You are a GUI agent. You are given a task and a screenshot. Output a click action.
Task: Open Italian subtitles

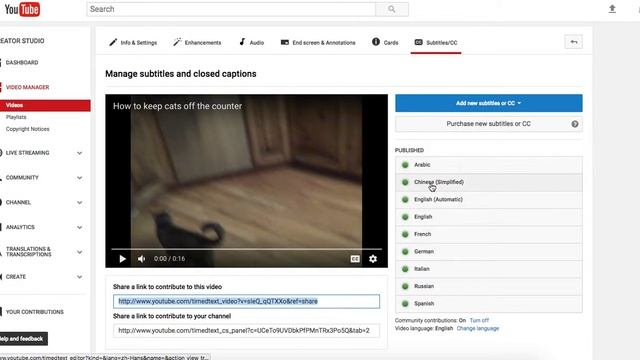pos(489,269)
